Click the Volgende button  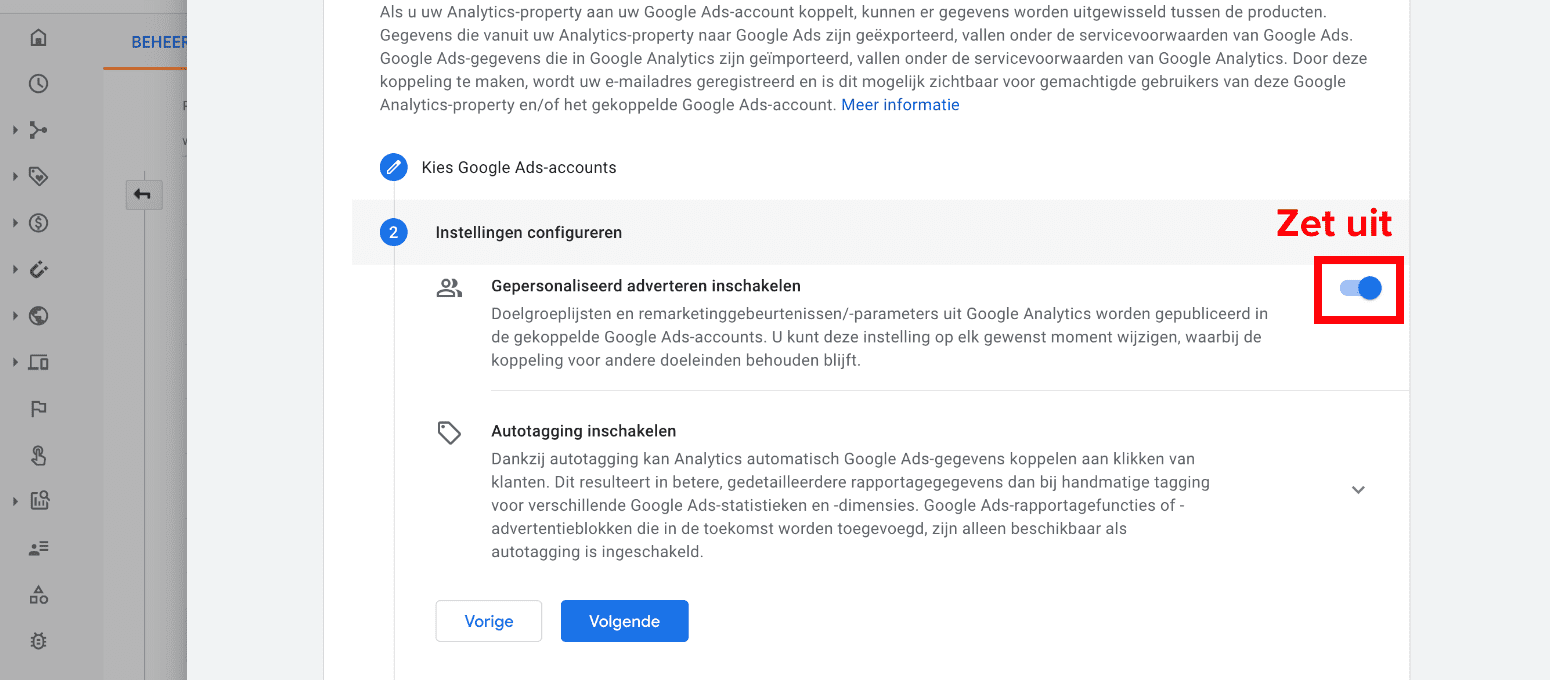click(x=624, y=621)
